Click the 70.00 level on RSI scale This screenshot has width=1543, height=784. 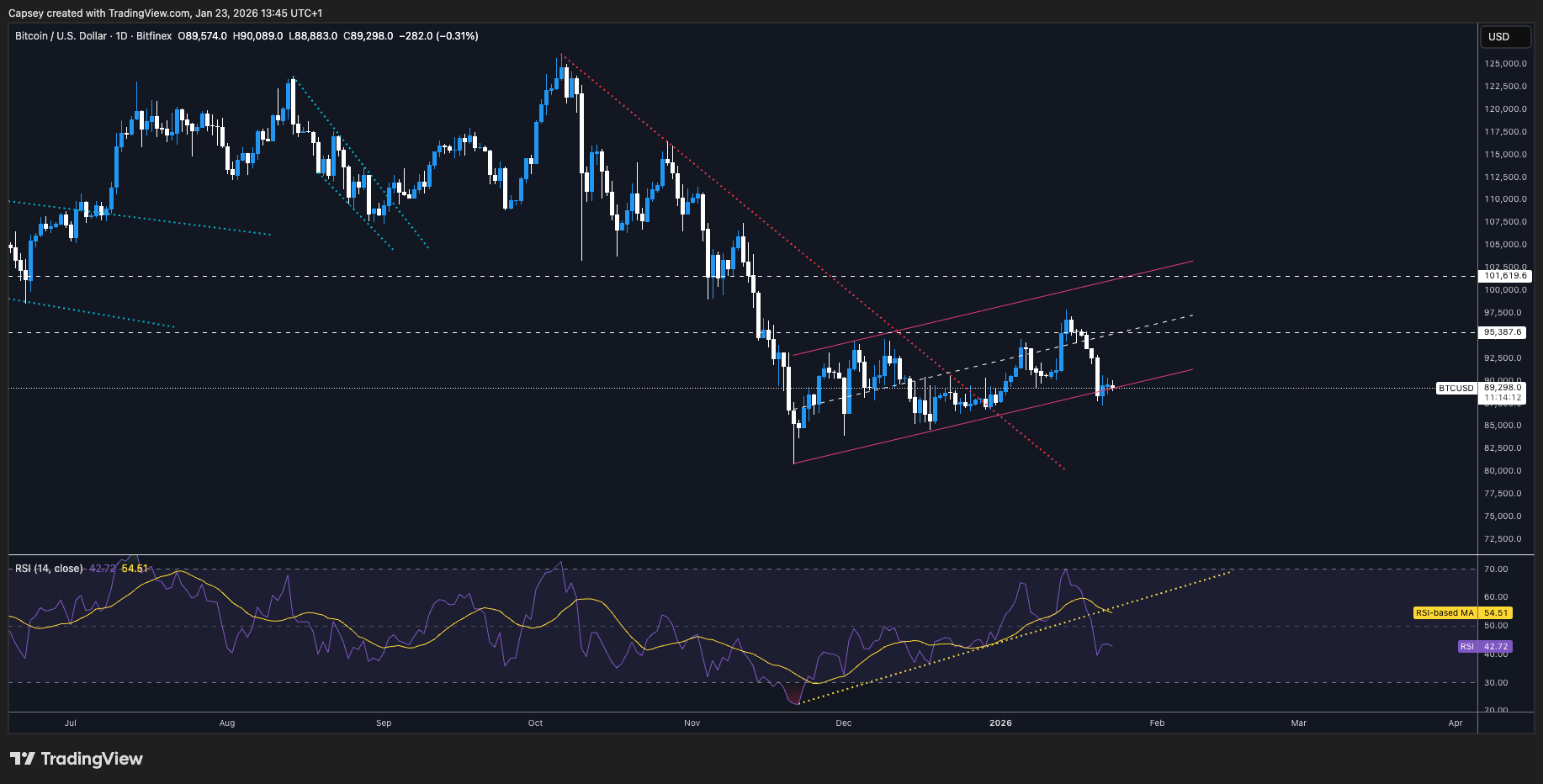click(1496, 569)
